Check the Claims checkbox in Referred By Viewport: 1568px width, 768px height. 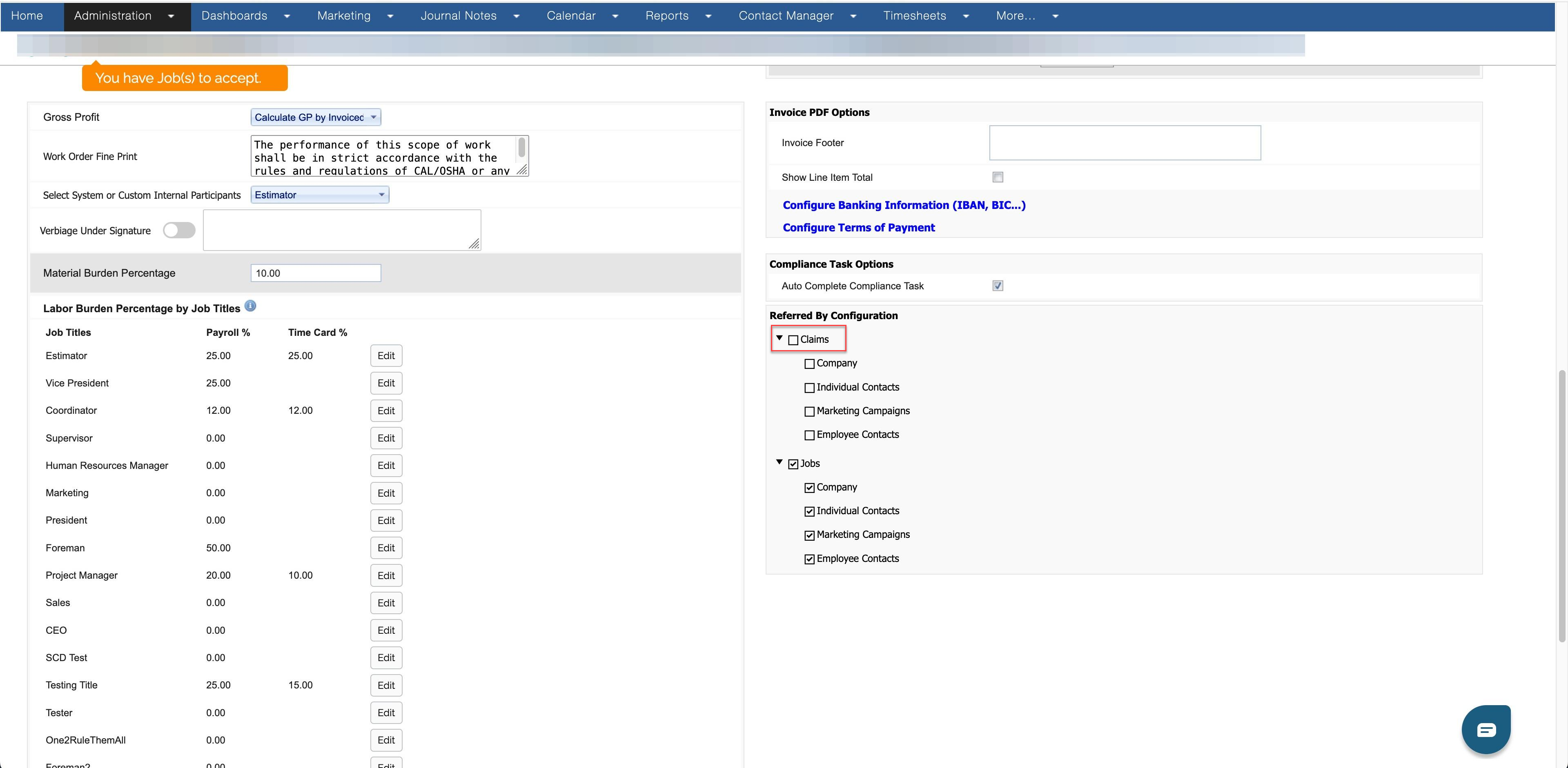[x=793, y=340]
